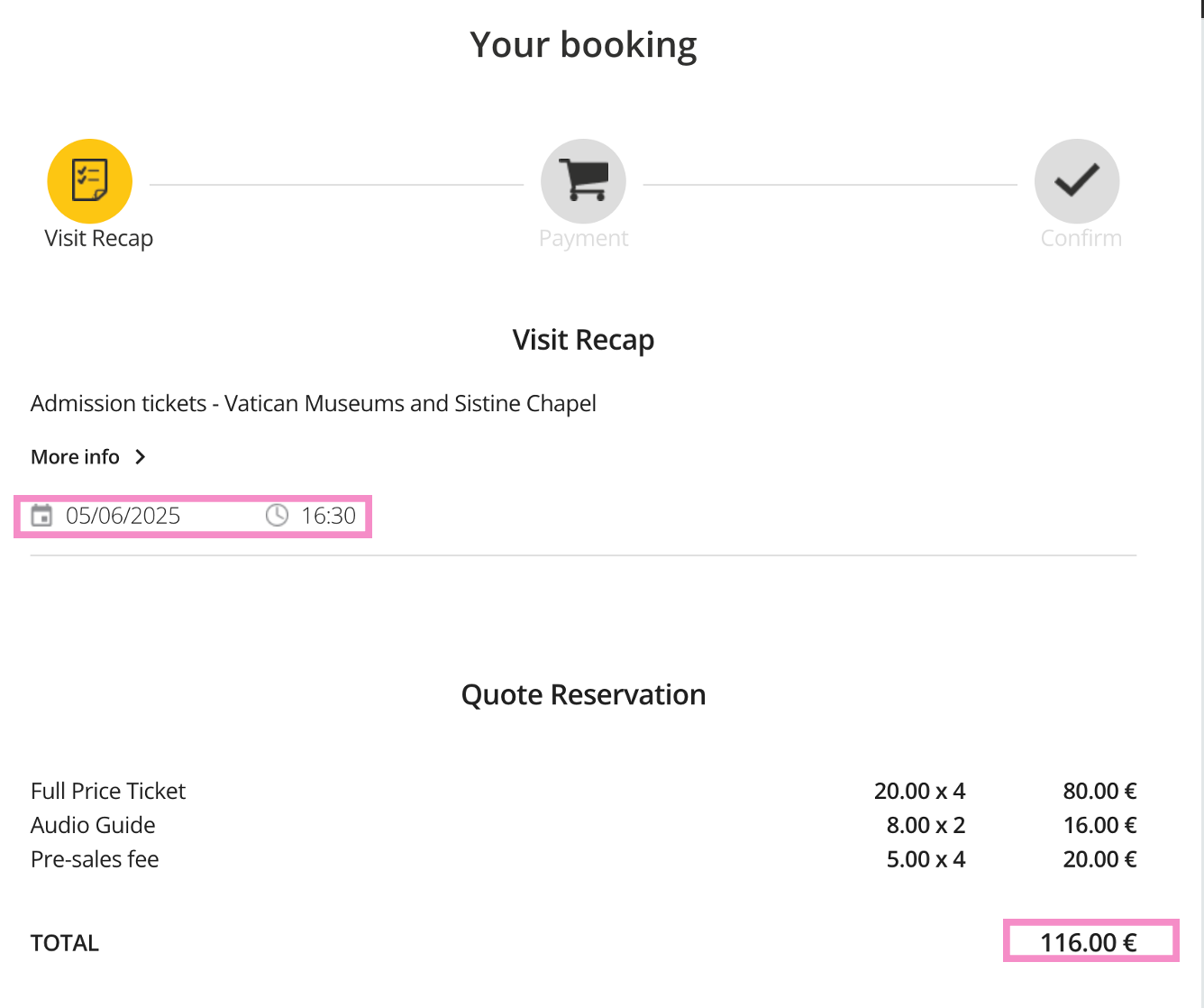Click the visit time 16:30

pos(328,516)
